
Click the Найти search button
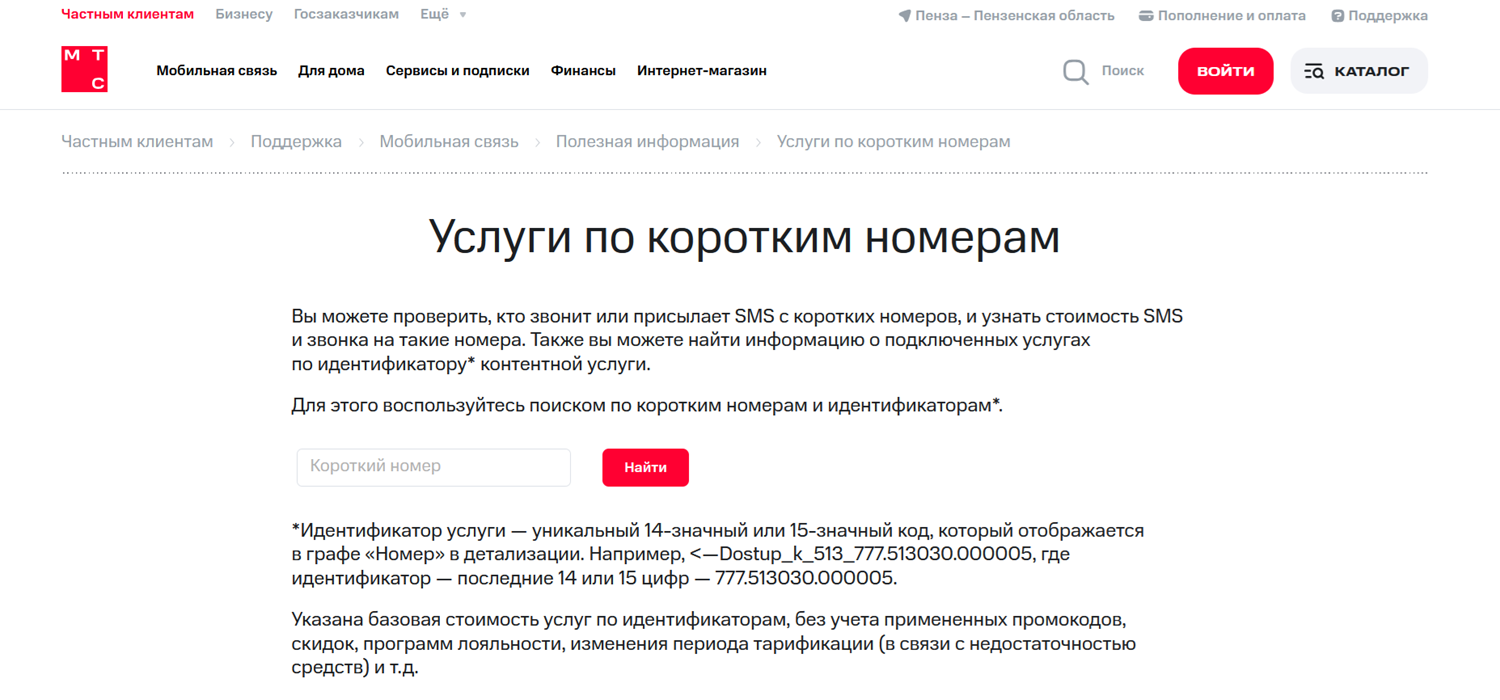(x=645, y=467)
